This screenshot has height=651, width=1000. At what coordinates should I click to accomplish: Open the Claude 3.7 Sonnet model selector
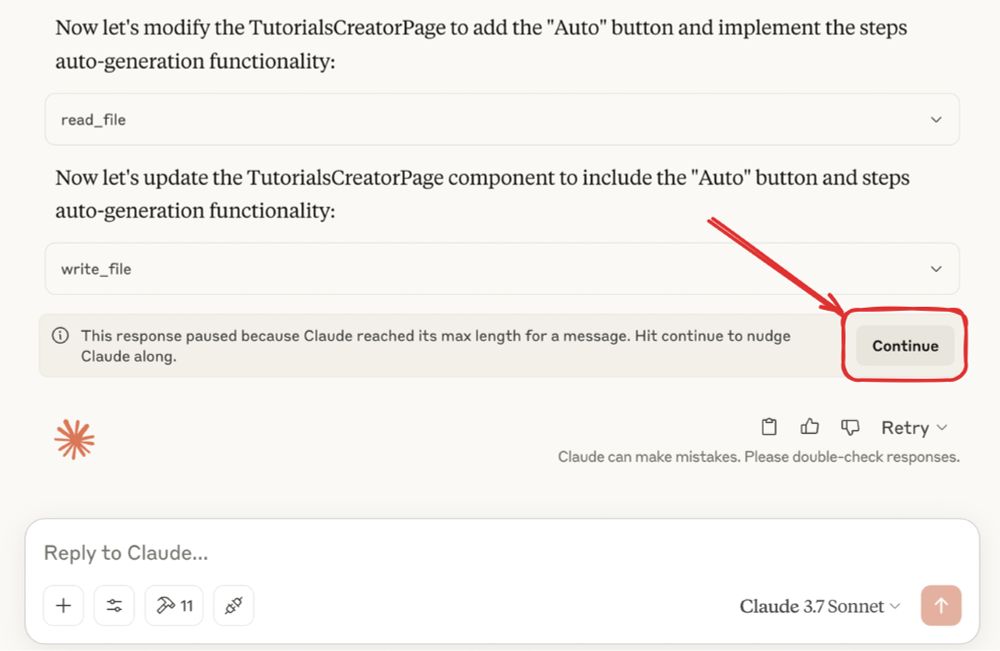820,606
